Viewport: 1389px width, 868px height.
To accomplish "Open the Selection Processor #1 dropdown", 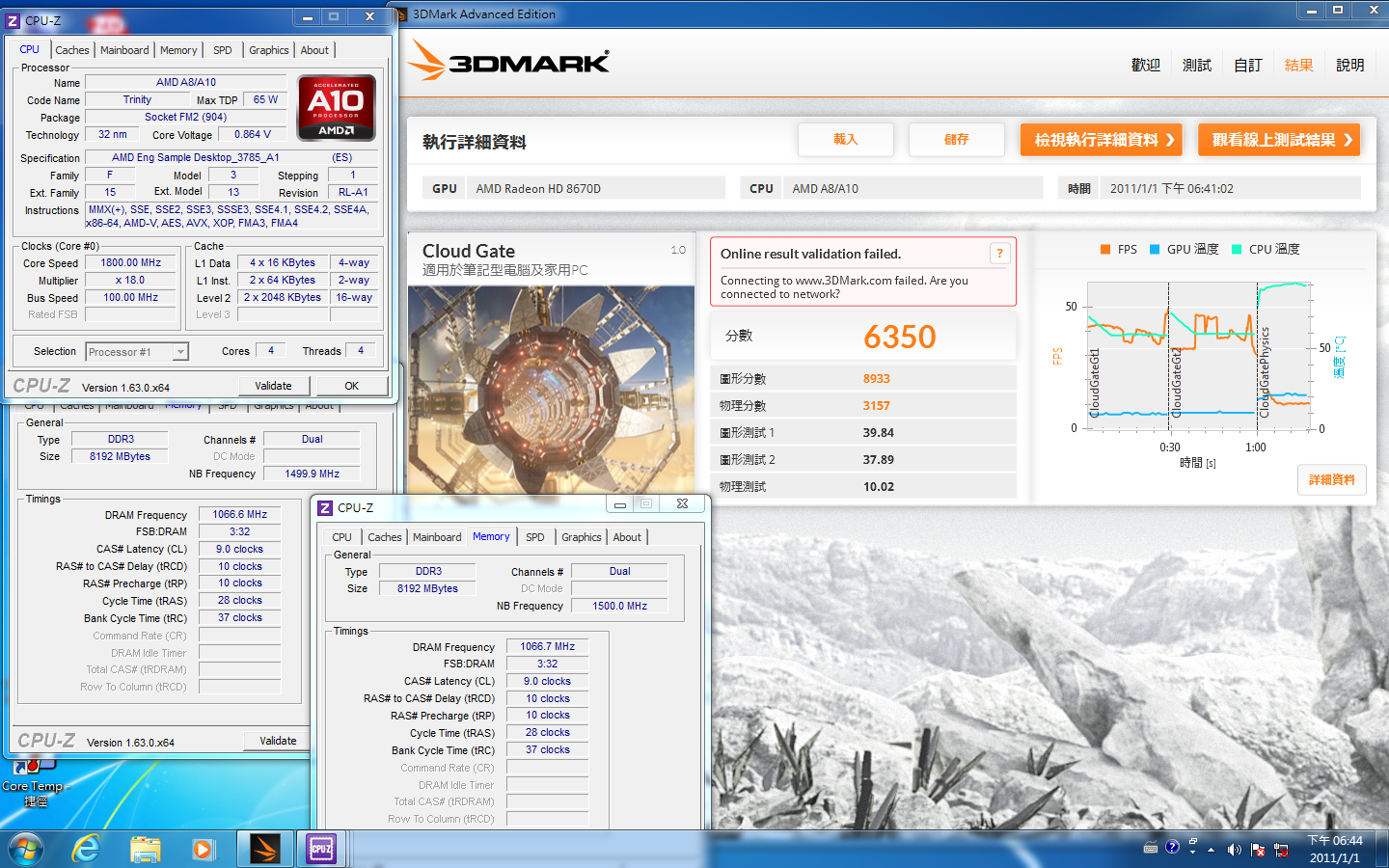I will [x=137, y=352].
